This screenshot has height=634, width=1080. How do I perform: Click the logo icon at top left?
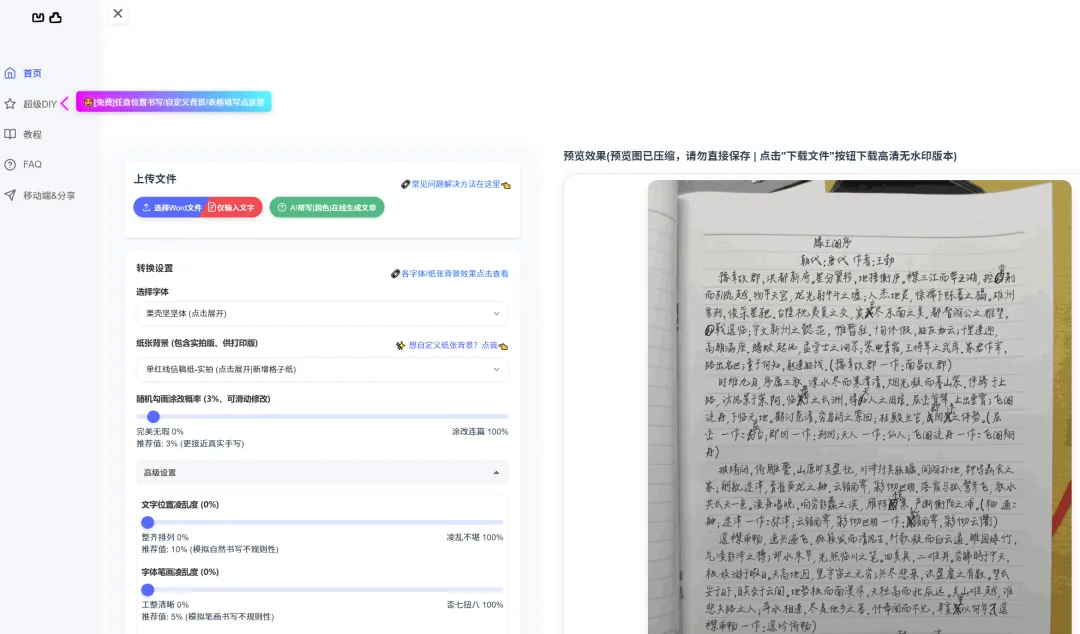(x=47, y=17)
